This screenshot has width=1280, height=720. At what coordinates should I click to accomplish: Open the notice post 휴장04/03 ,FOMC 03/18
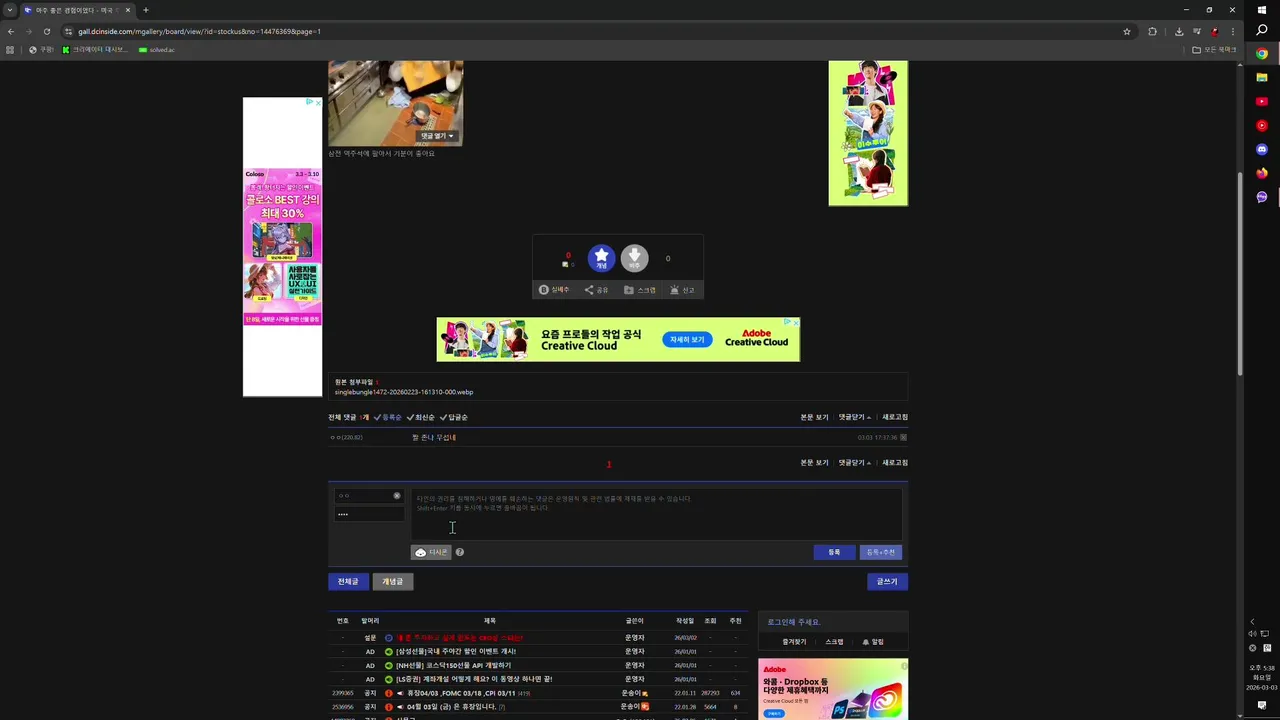click(x=461, y=693)
